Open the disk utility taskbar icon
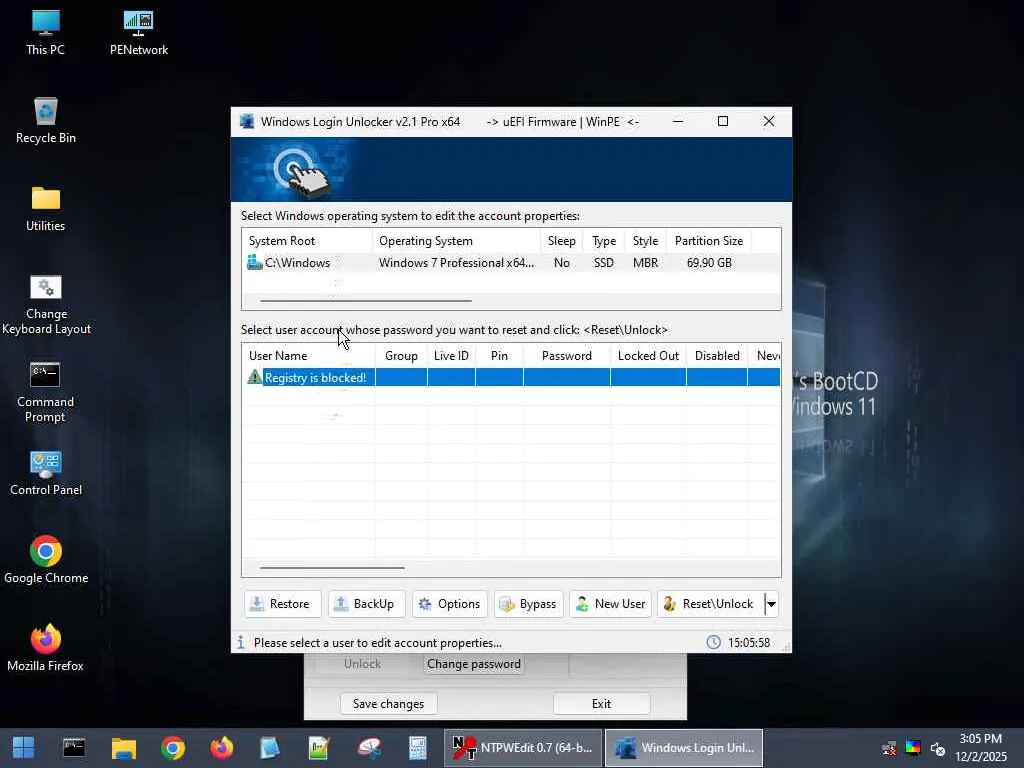The width and height of the screenshot is (1024, 768). coord(369,748)
